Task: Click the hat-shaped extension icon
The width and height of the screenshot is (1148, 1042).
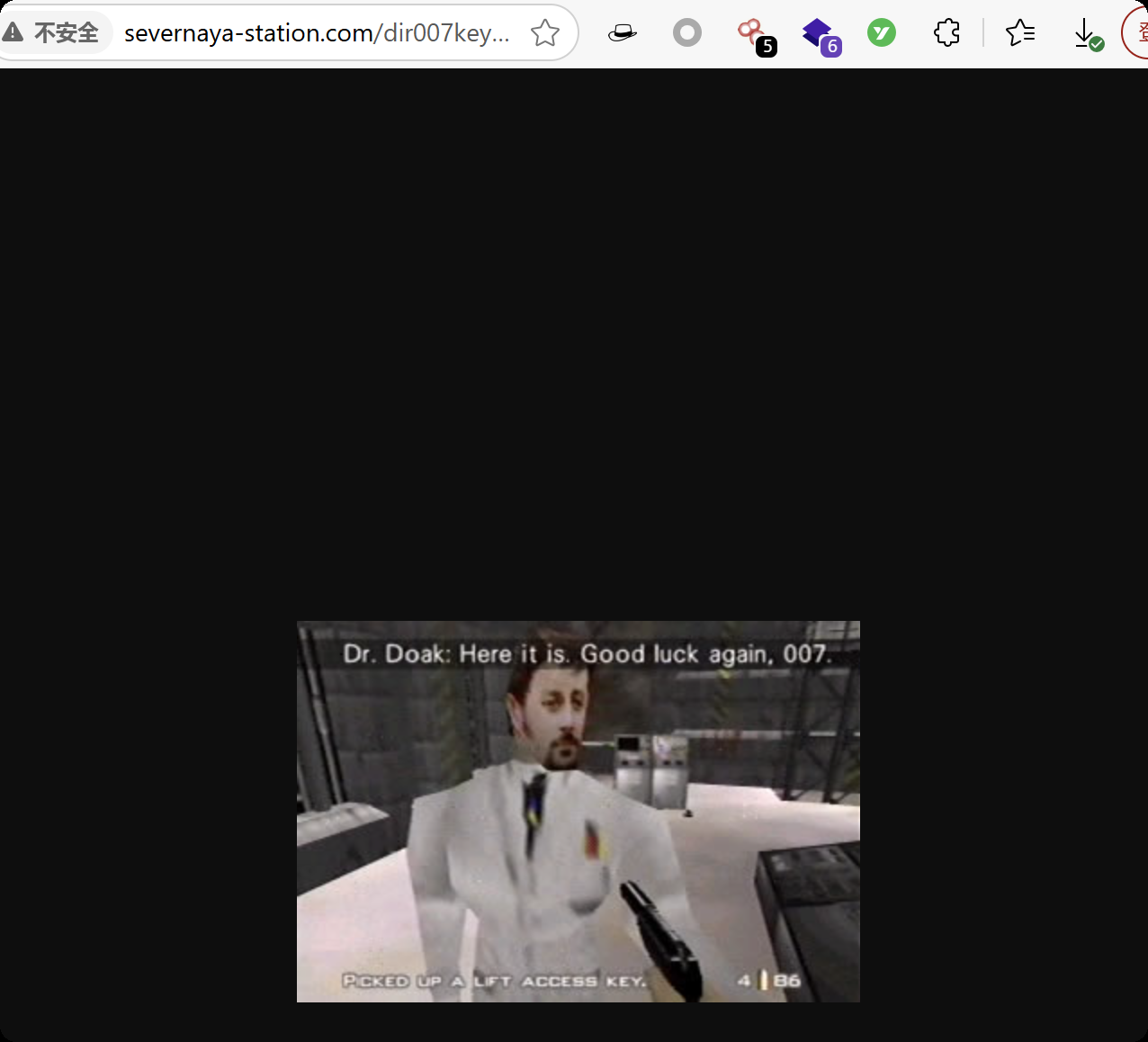Action: [622, 32]
